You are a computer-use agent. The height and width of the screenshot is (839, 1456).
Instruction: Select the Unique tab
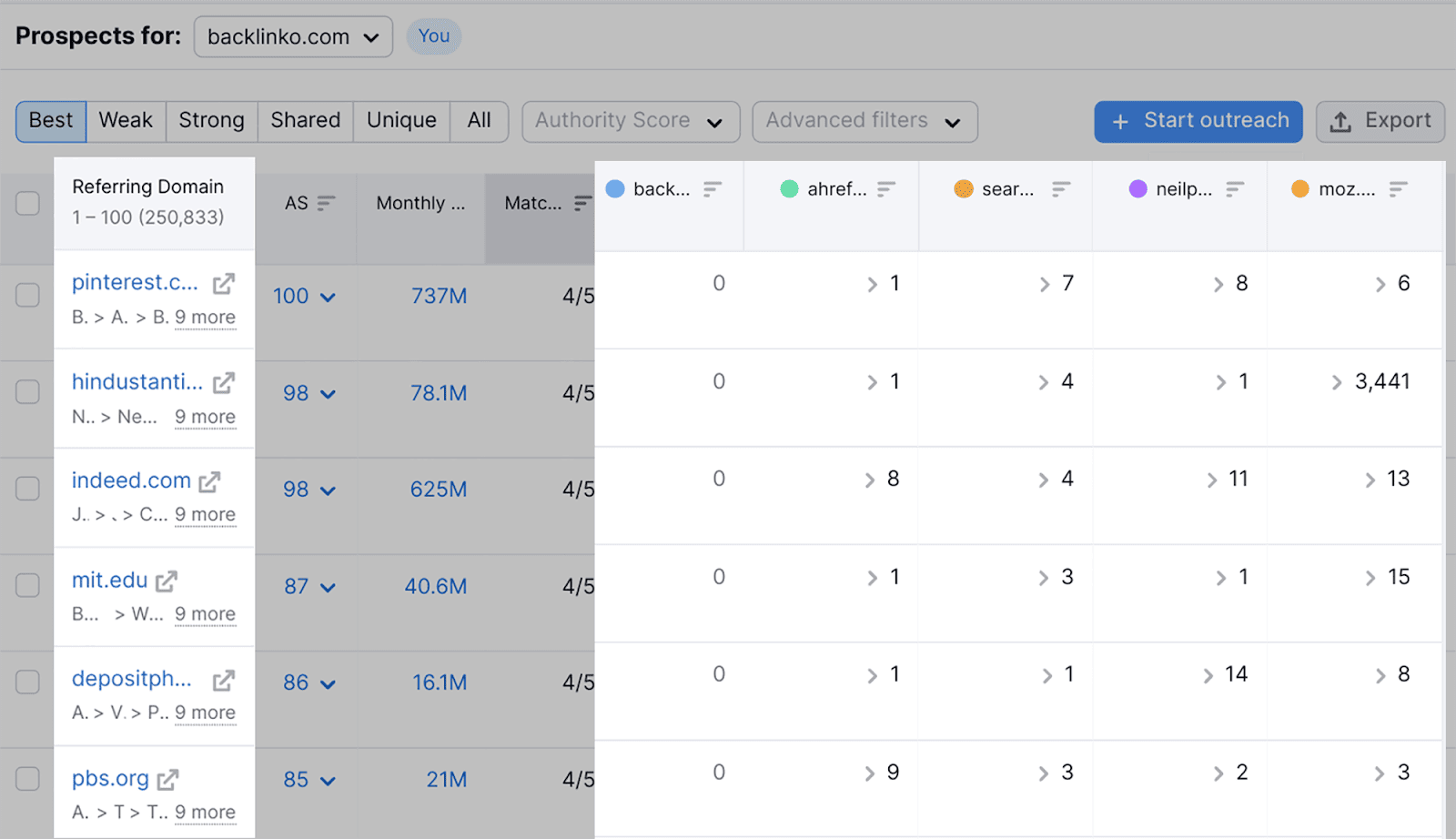[x=401, y=121]
